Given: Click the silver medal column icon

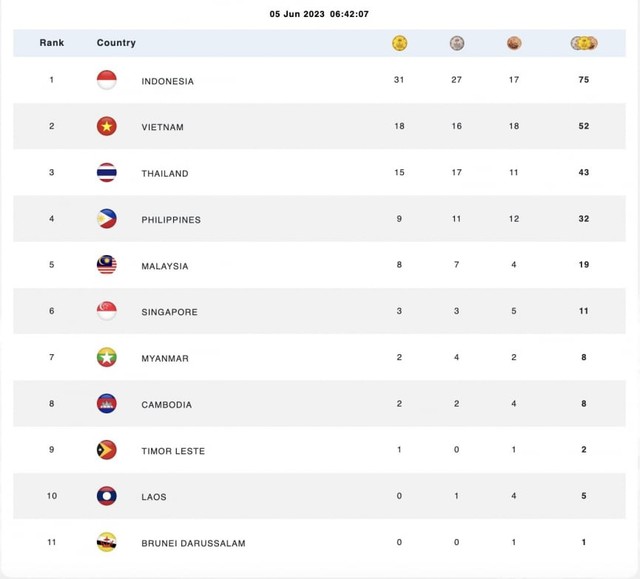Looking at the screenshot, I should 457,43.
